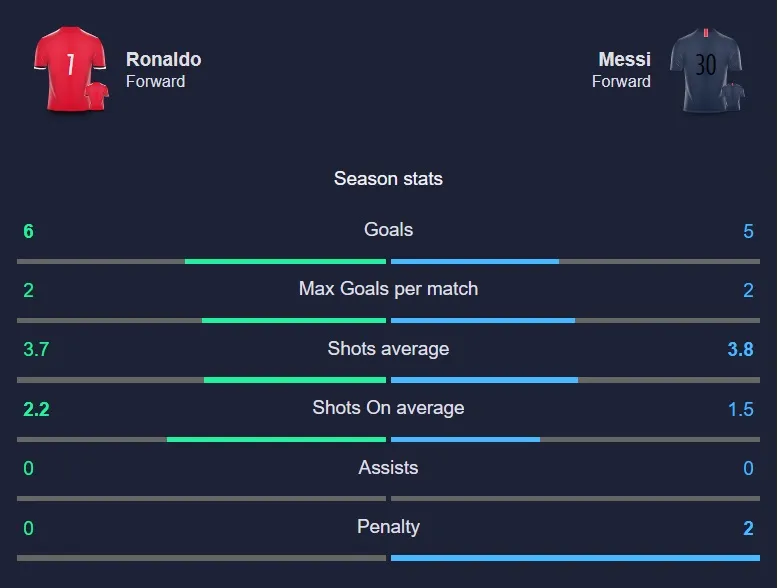Image resolution: width=779 pixels, height=588 pixels.
Task: Click Ronaldo's green Shots On average bar
Action: coord(276,439)
